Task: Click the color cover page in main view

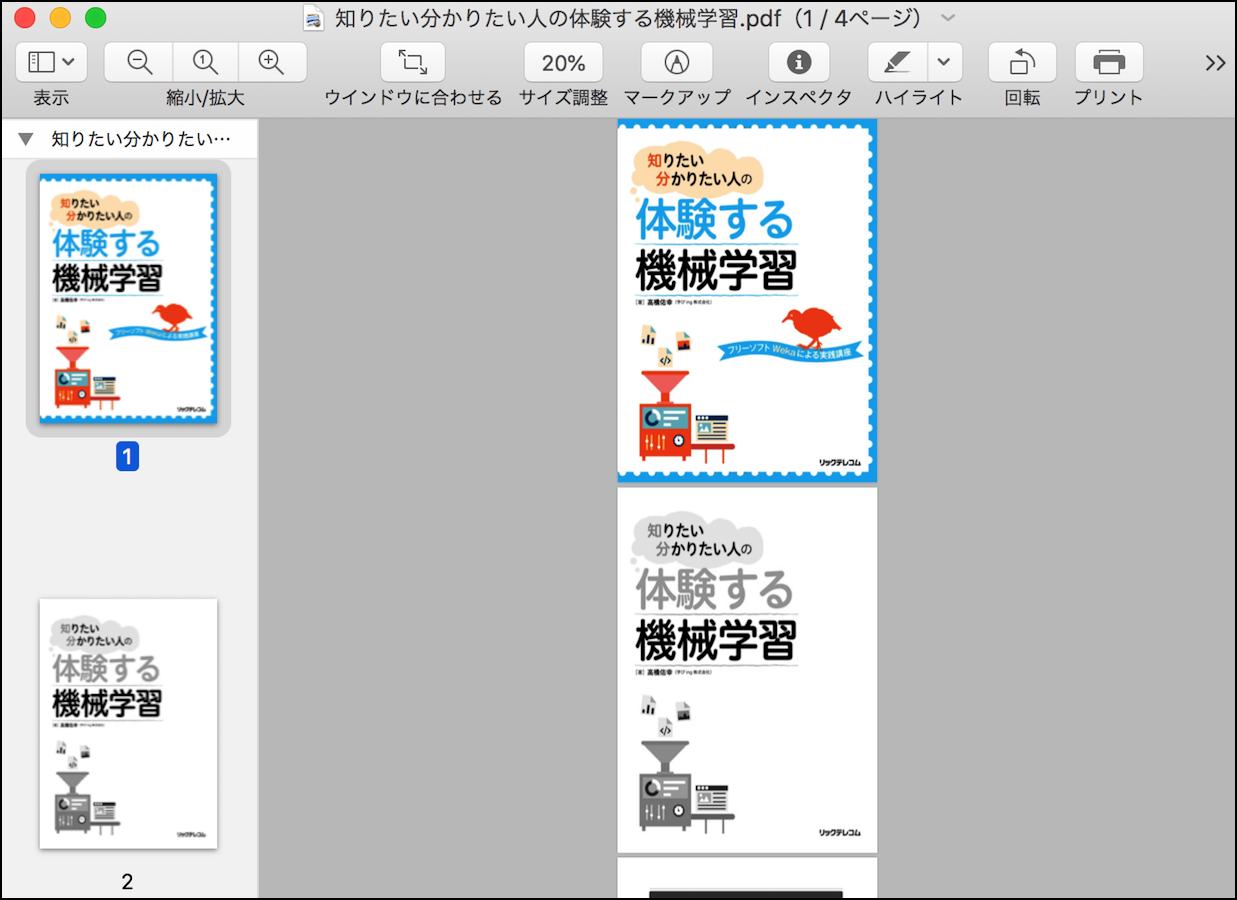Action: pos(747,300)
